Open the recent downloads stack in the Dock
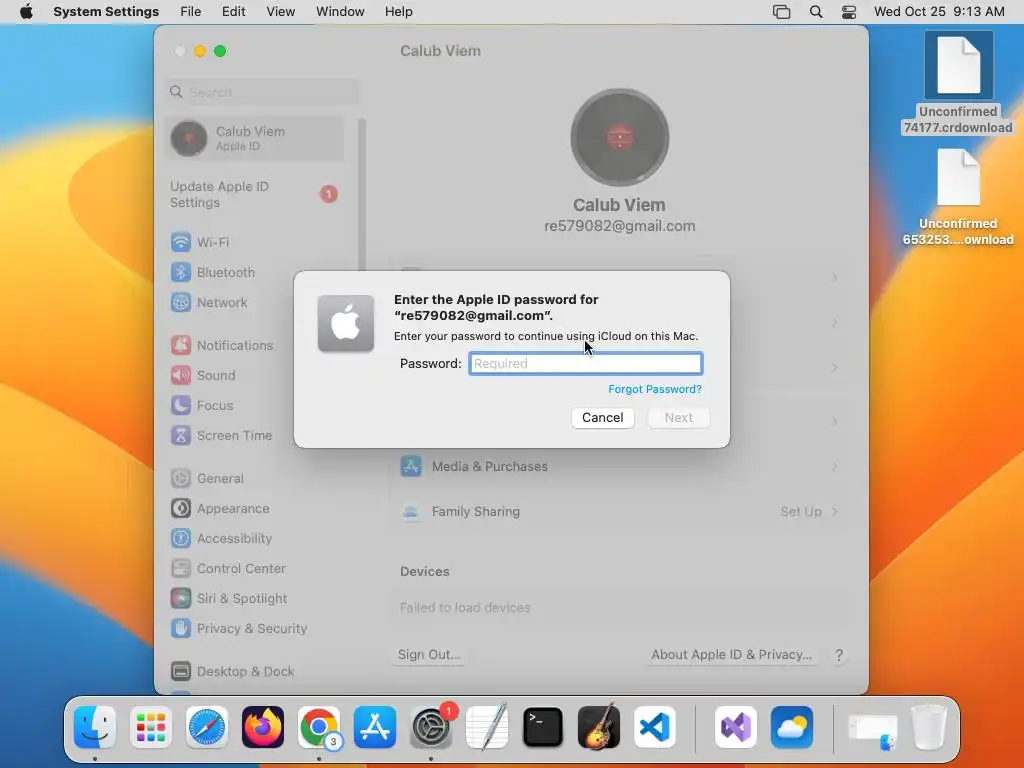The width and height of the screenshot is (1024, 768). click(x=872, y=727)
